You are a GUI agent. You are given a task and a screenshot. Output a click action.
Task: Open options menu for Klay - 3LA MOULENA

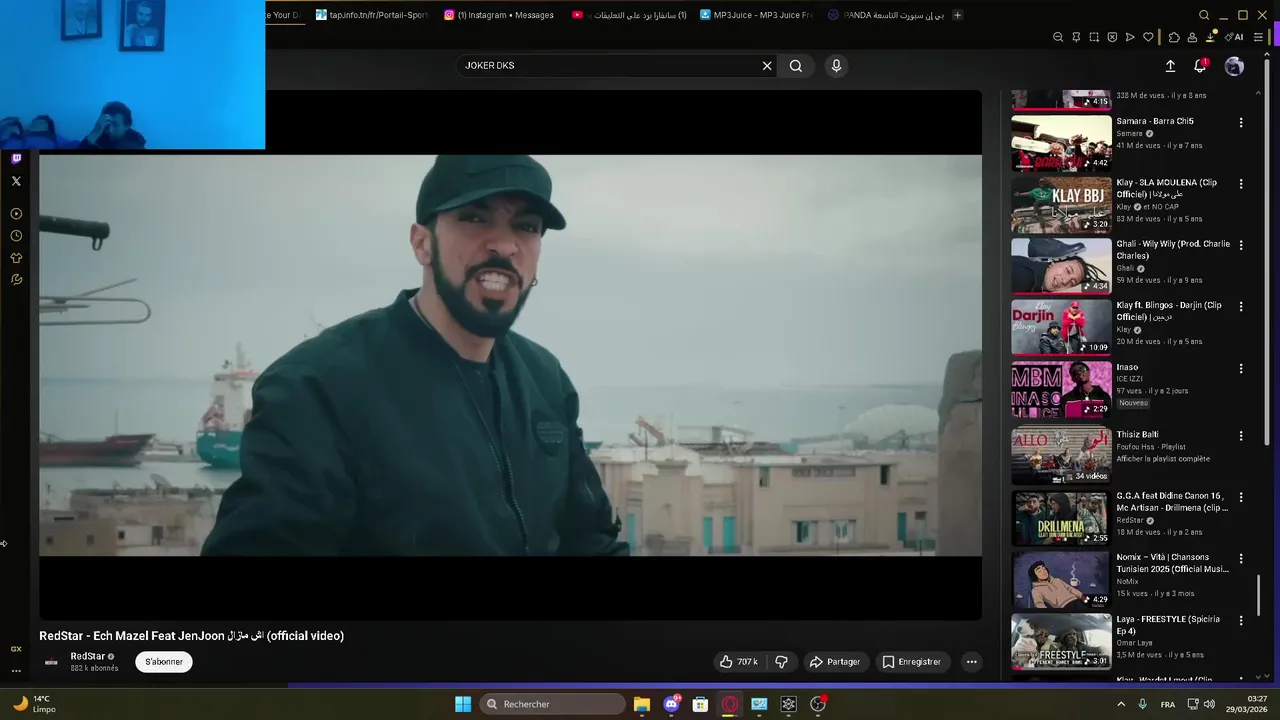tap(1241, 184)
